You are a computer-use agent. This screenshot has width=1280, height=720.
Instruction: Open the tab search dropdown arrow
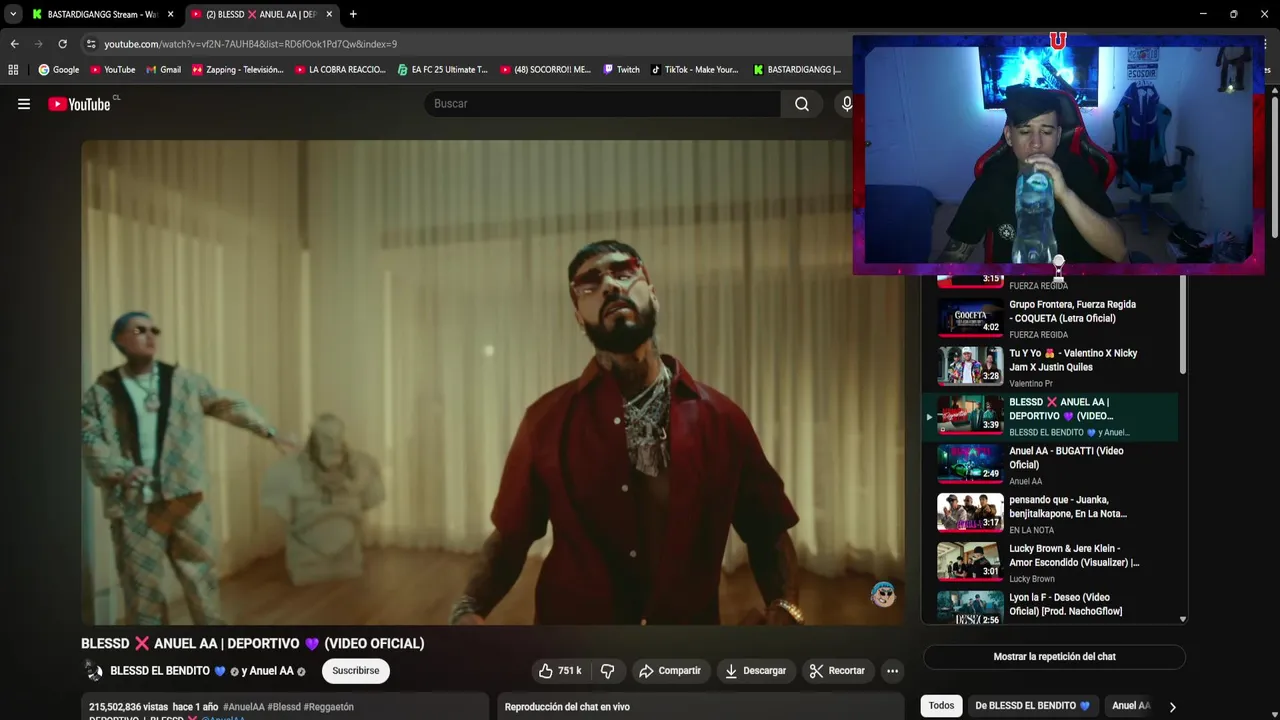tap(13, 14)
